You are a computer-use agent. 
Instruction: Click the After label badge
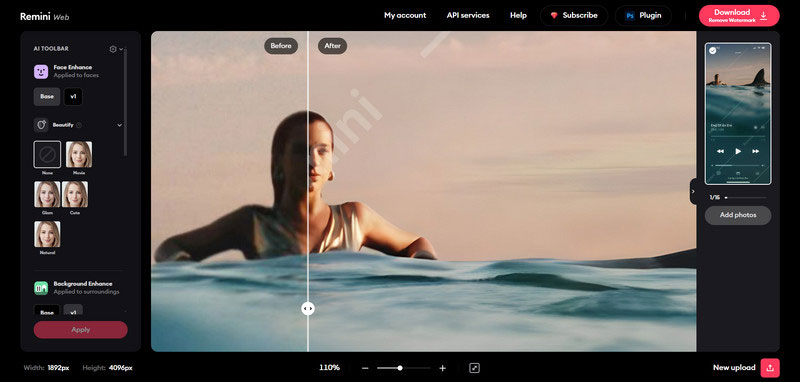[333, 46]
